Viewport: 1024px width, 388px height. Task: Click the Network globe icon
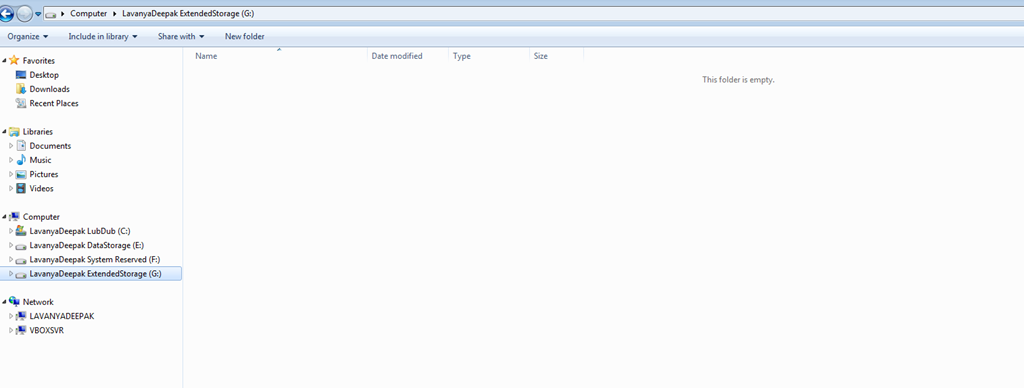pos(14,302)
